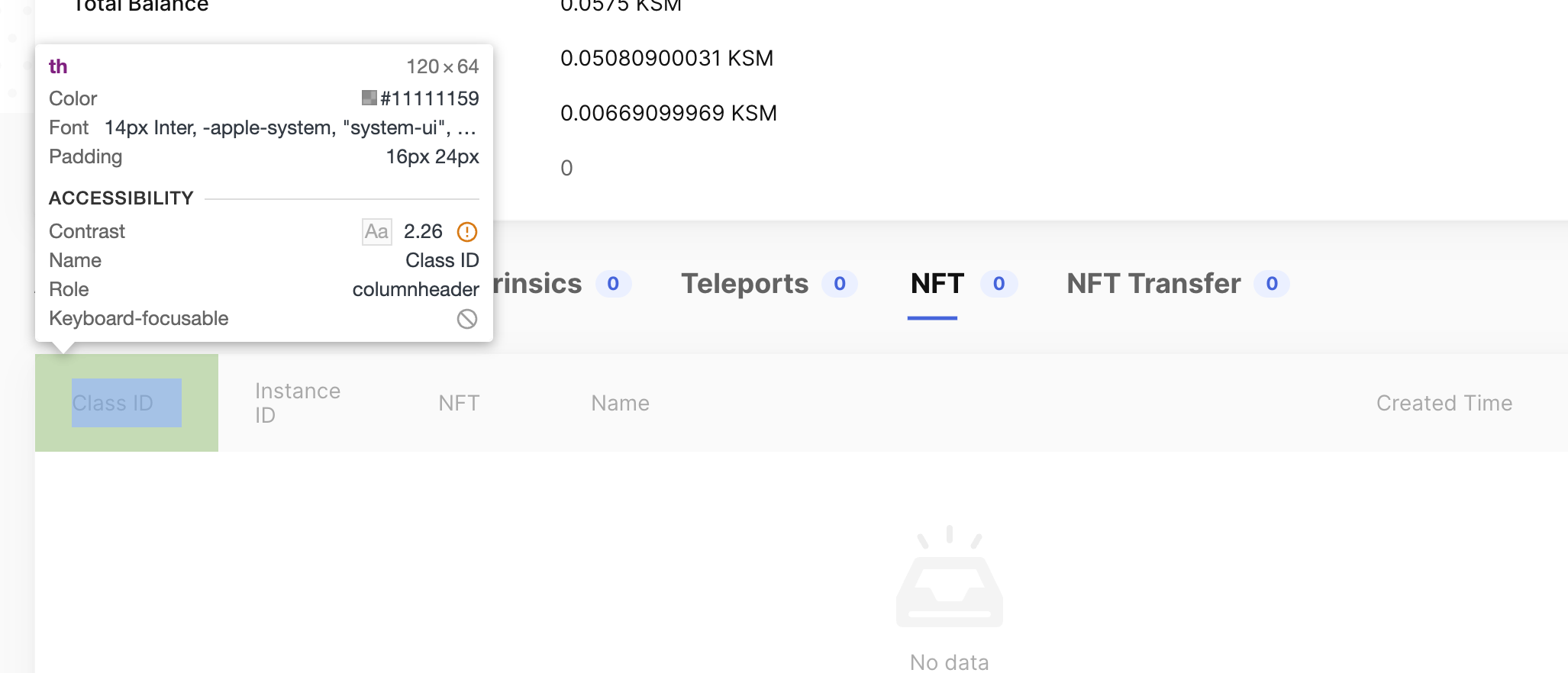Click the 0.05080900031 KSM balance value
This screenshot has height=673, width=1568.
666,58
